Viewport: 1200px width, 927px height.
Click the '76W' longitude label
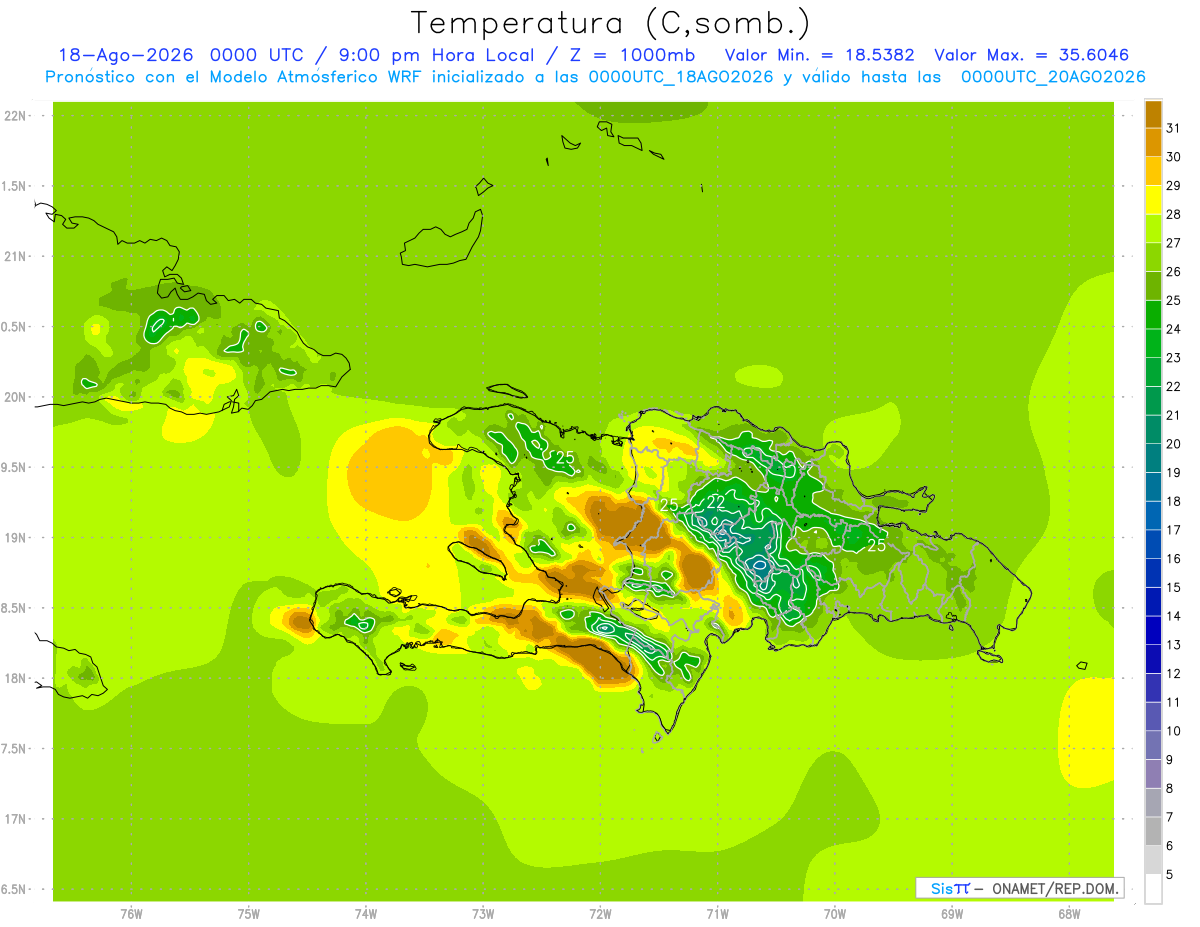(131, 914)
